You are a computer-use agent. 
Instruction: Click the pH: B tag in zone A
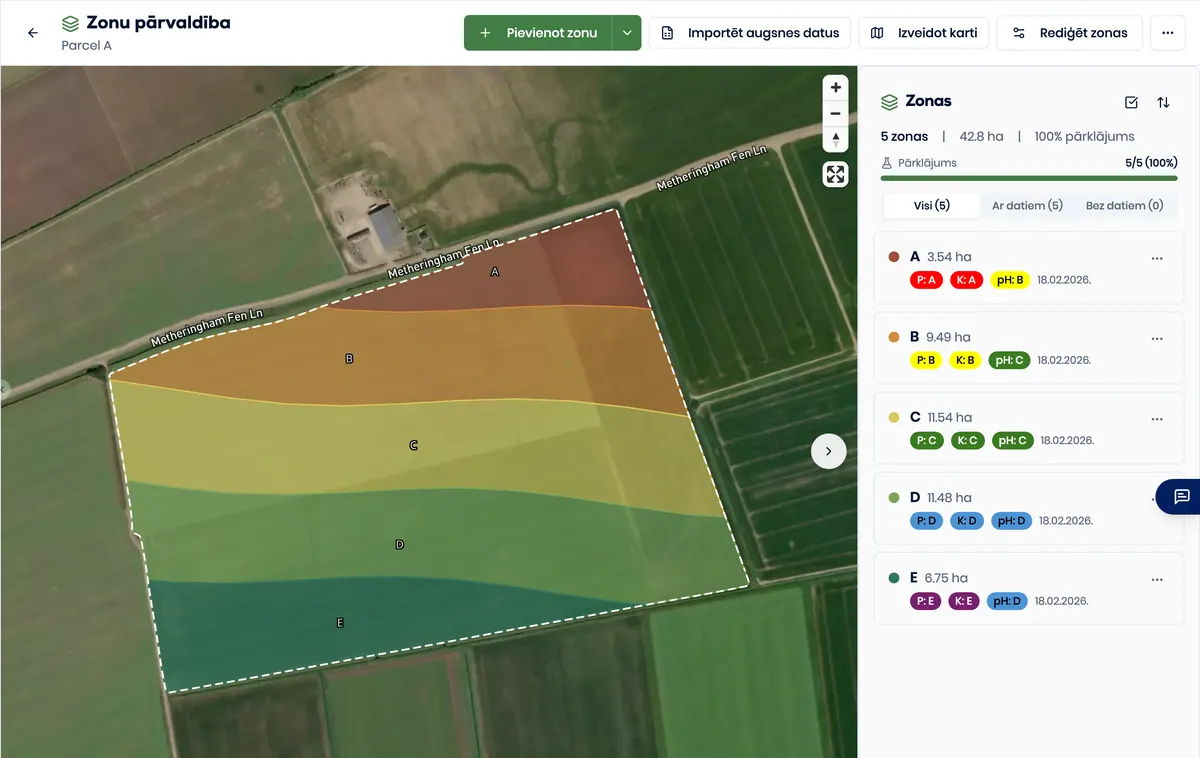pos(1009,280)
